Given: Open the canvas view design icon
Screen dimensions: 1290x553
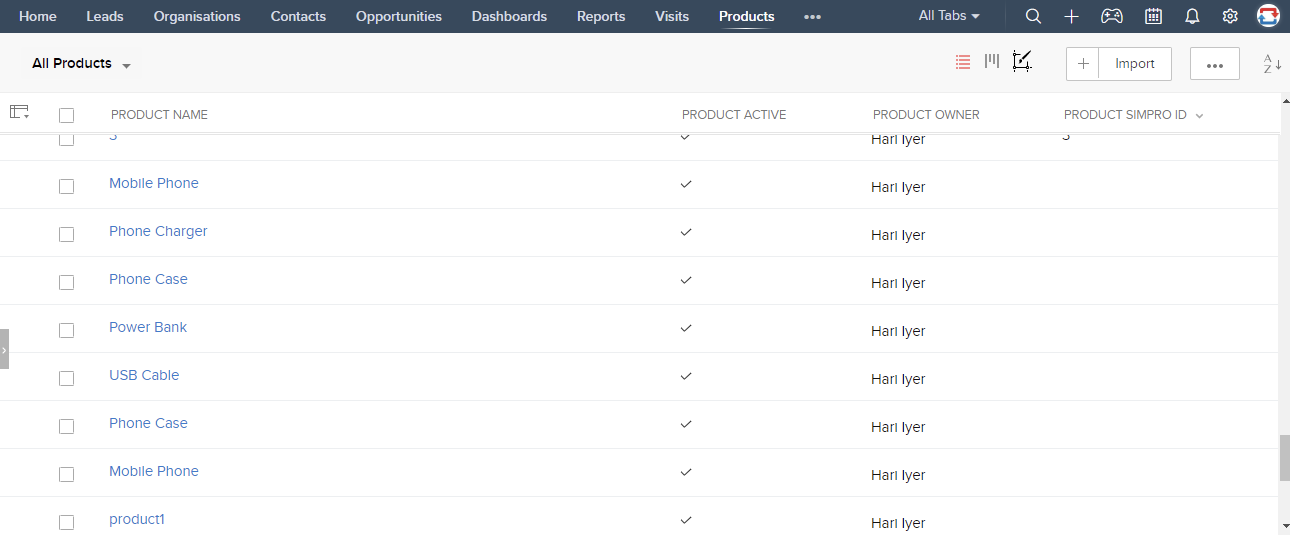Looking at the screenshot, I should point(1021,61).
